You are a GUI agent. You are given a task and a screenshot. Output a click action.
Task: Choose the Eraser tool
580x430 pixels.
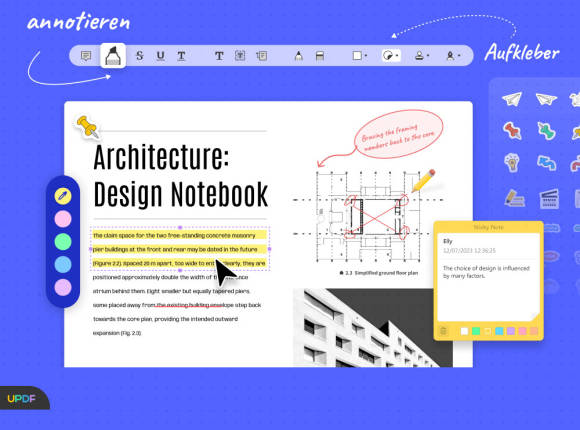[320, 56]
